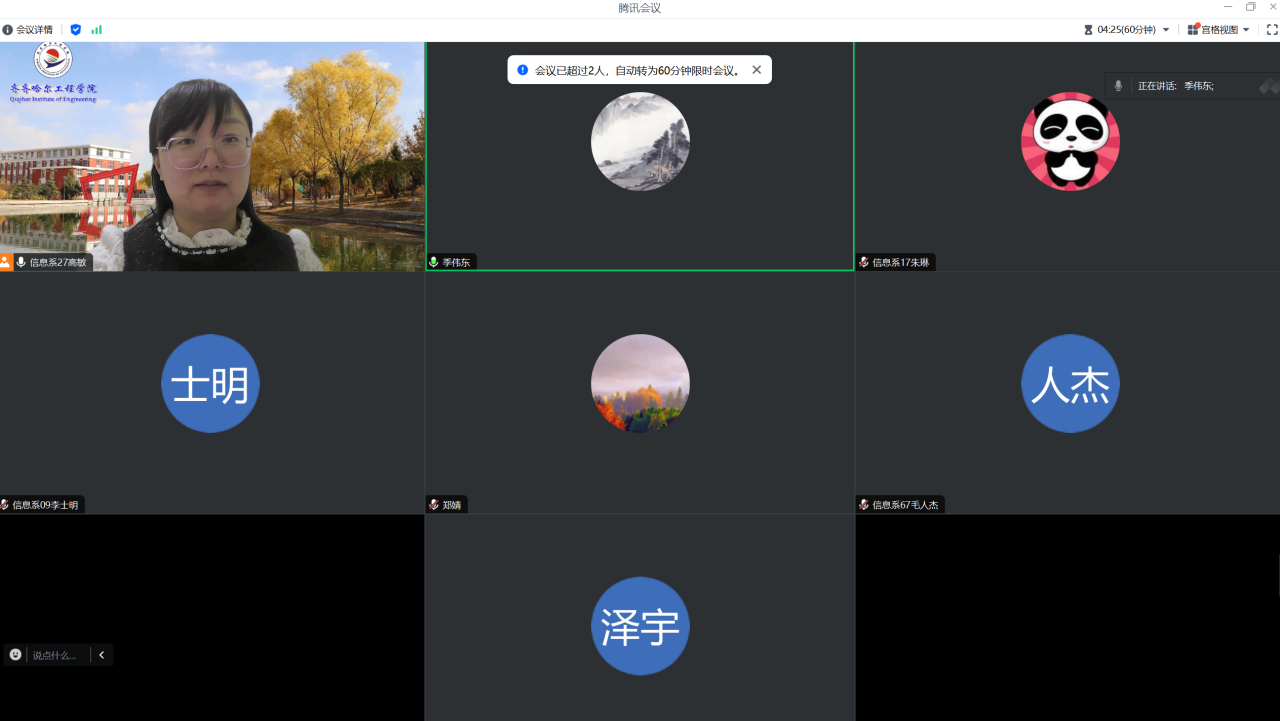
Task: Type in the 说点什么 chat field
Action: pyautogui.click(x=56, y=656)
